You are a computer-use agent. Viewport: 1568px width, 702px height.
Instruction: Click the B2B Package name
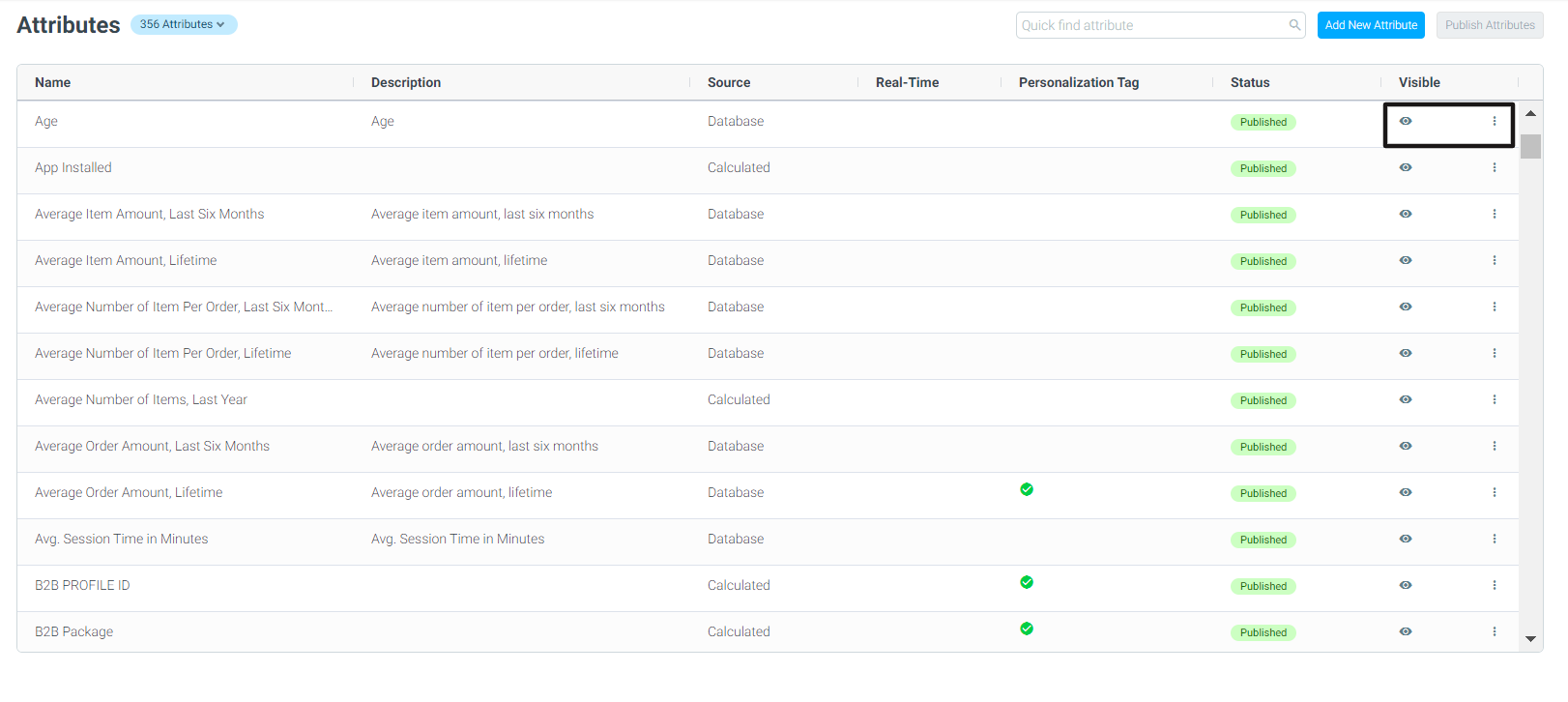[73, 631]
